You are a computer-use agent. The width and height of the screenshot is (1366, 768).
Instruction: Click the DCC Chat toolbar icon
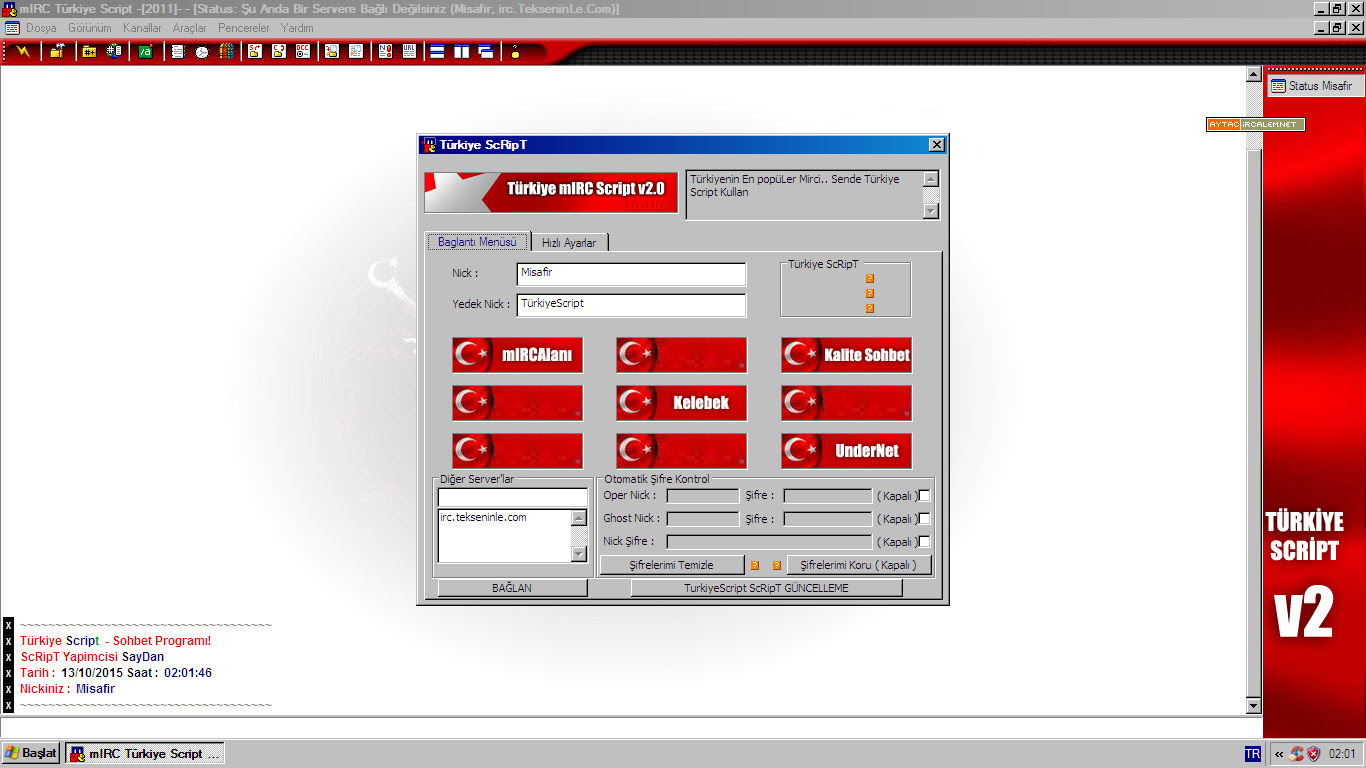279,51
